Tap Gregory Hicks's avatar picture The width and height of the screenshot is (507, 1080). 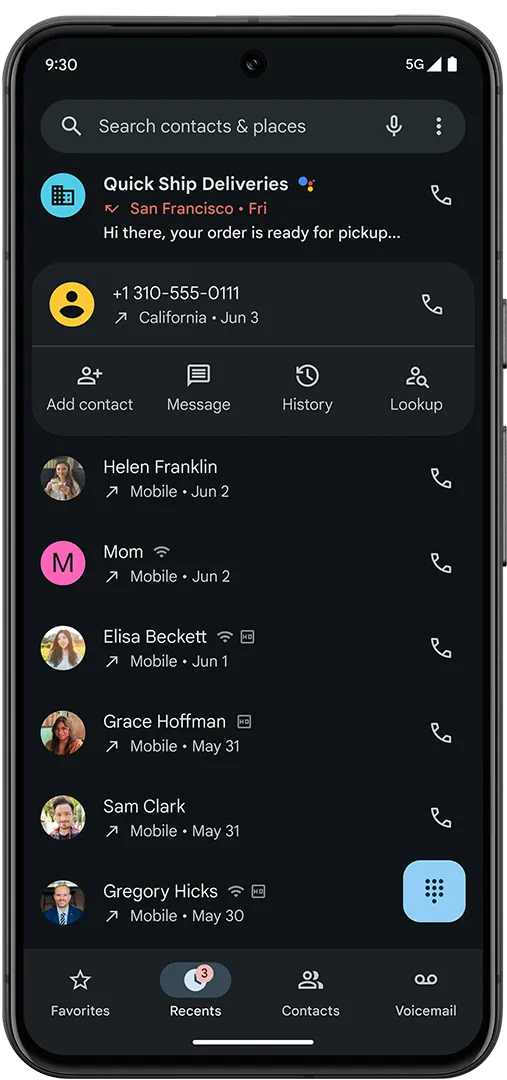(63, 902)
